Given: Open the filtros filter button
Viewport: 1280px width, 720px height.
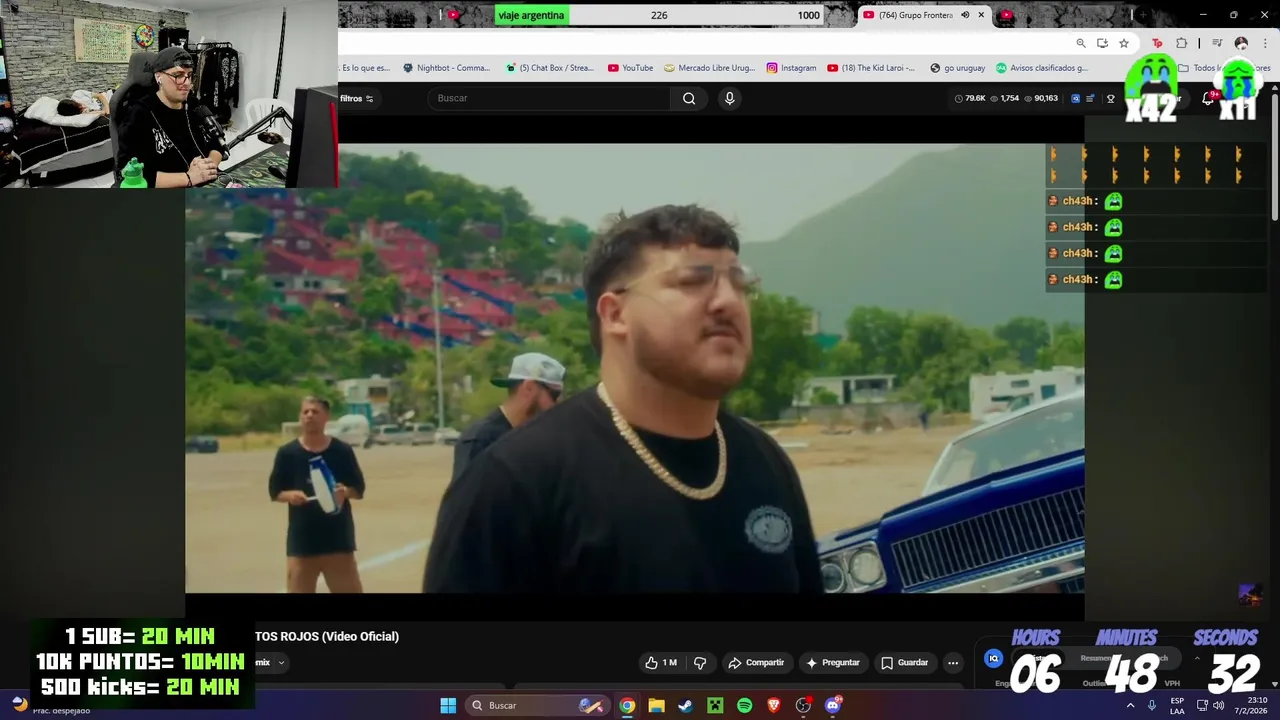Looking at the screenshot, I should 356,98.
